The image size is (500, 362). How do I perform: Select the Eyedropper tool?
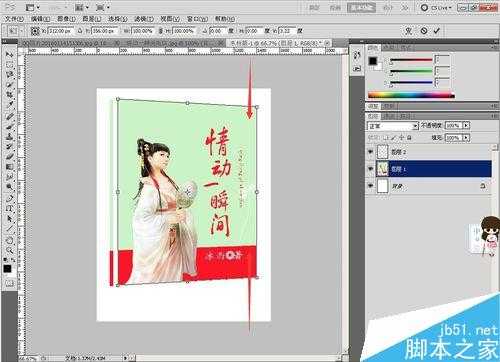(9, 105)
